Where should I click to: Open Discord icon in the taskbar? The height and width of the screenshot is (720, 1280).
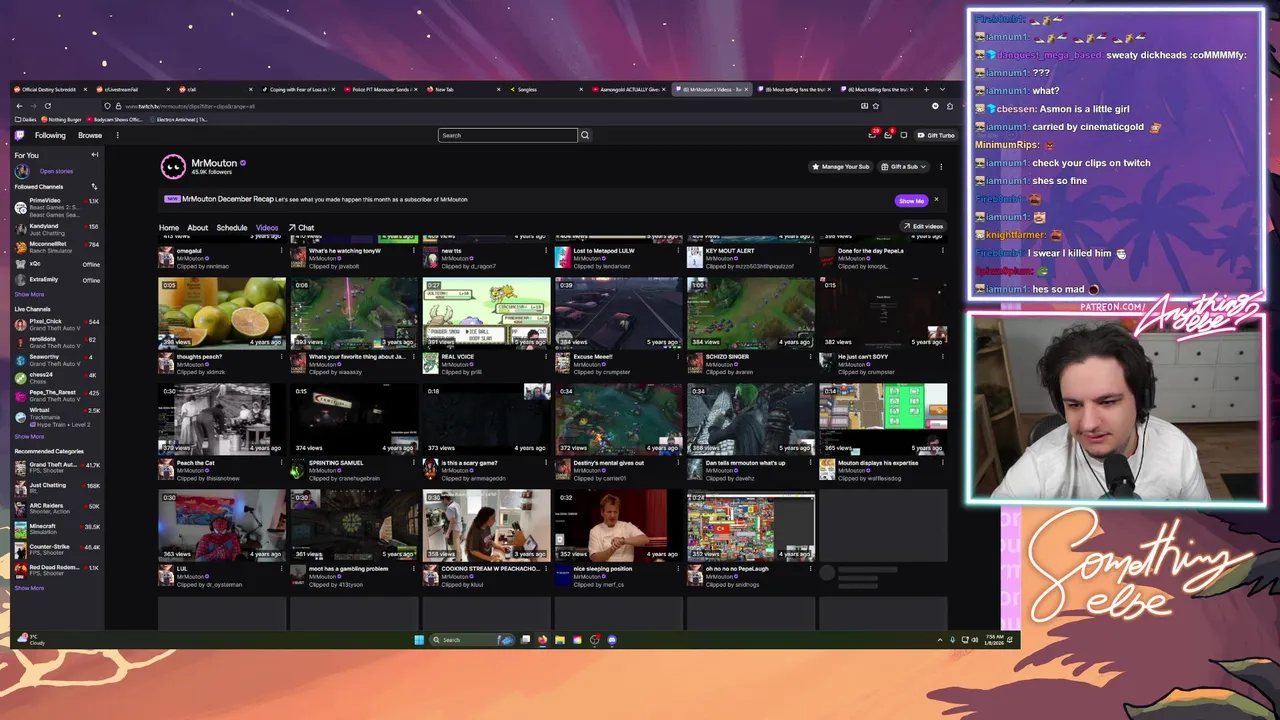point(612,640)
